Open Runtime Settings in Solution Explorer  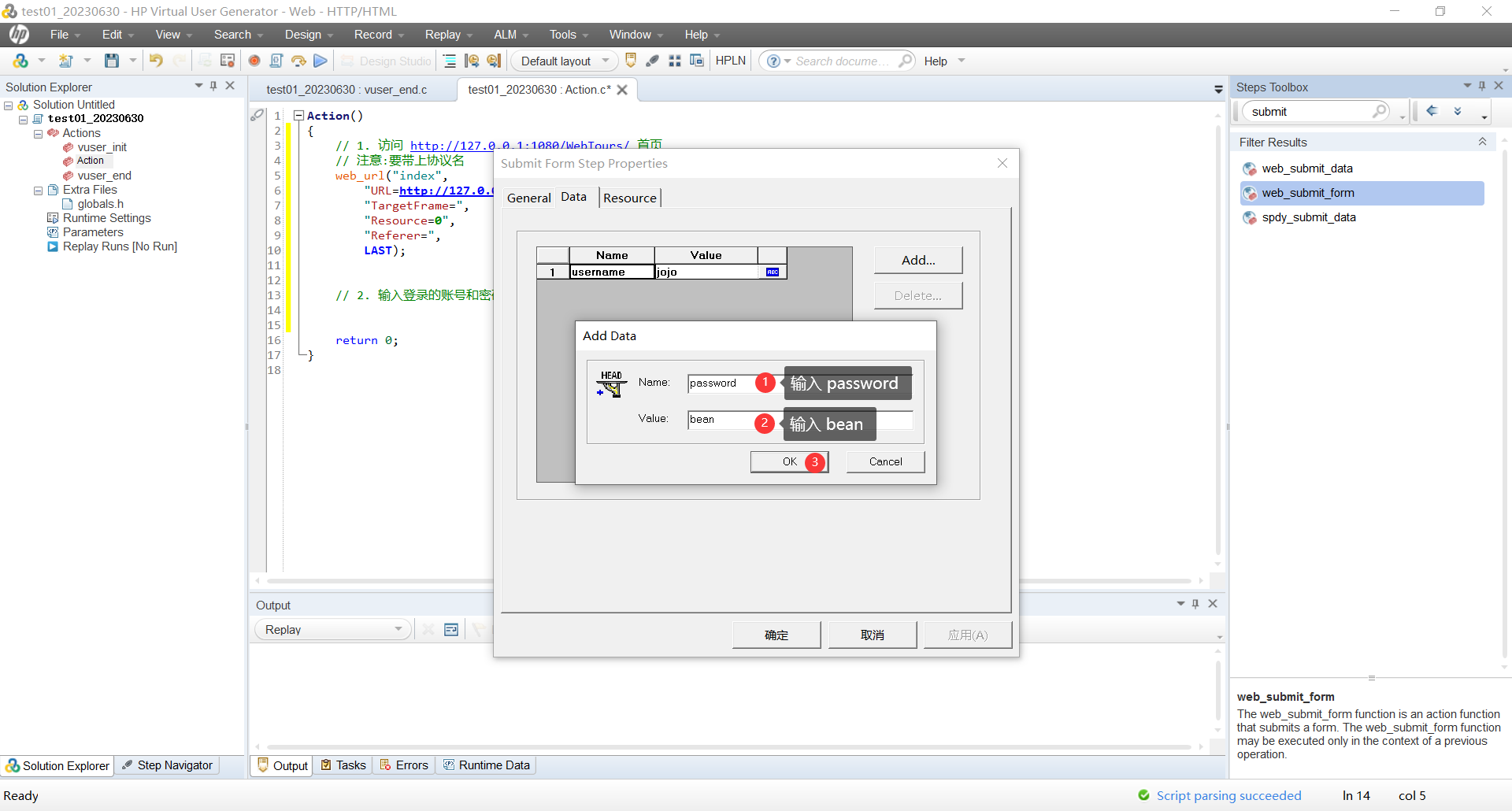[107, 218]
